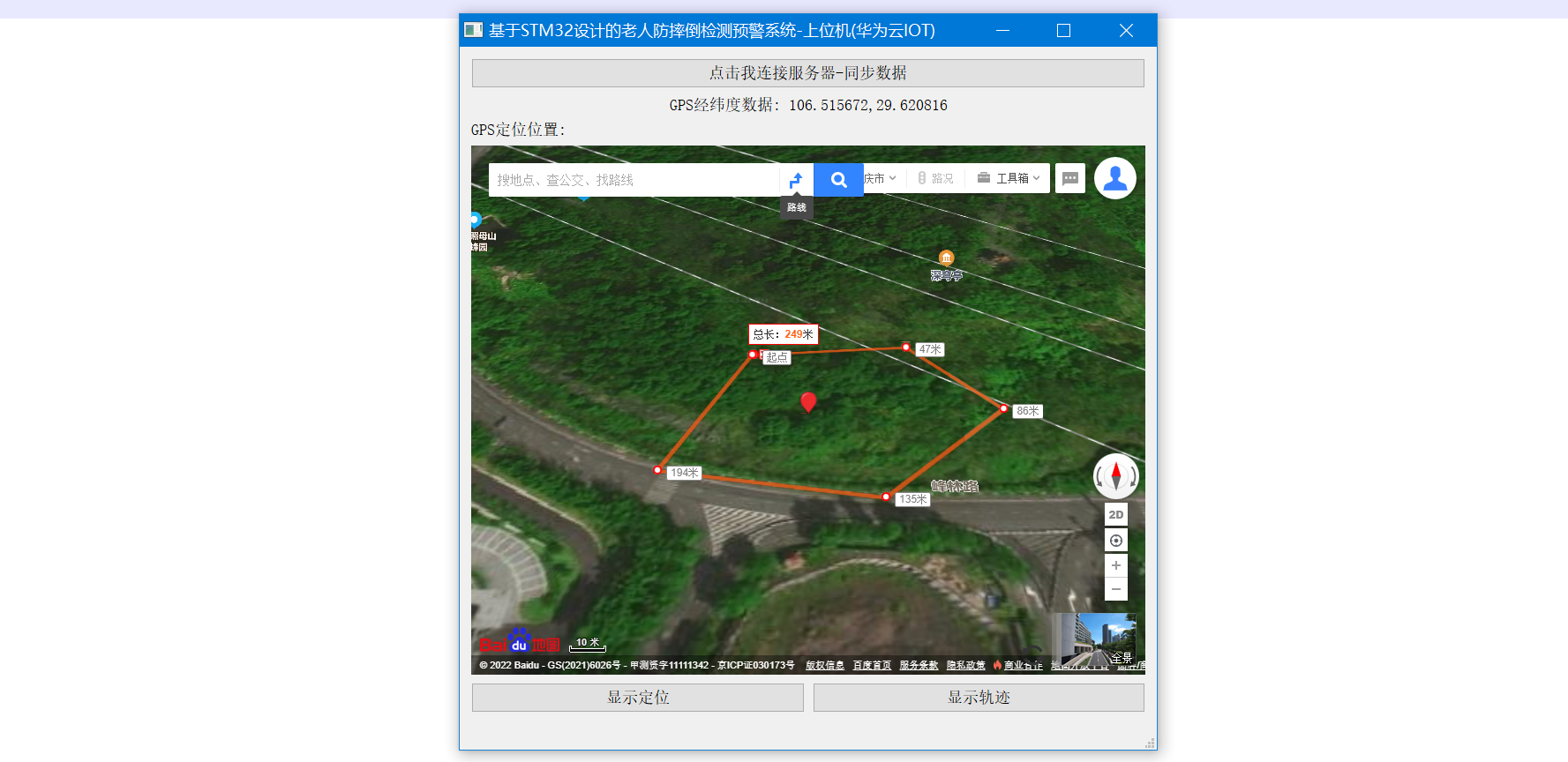Click the 194米 route node
Screen dimensions: 1568x762
pos(657,470)
